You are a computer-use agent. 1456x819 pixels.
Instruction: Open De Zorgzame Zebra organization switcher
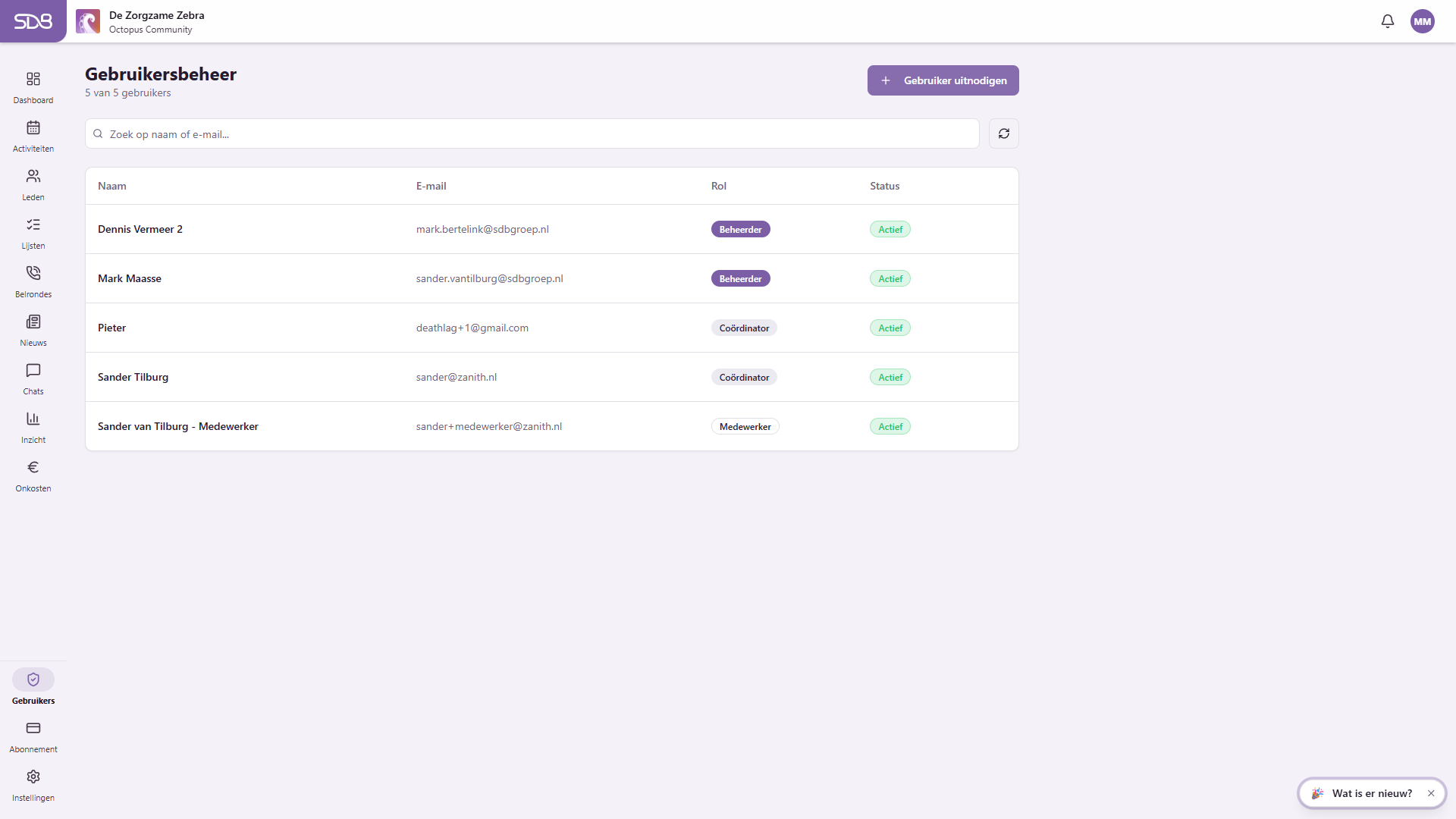click(141, 21)
